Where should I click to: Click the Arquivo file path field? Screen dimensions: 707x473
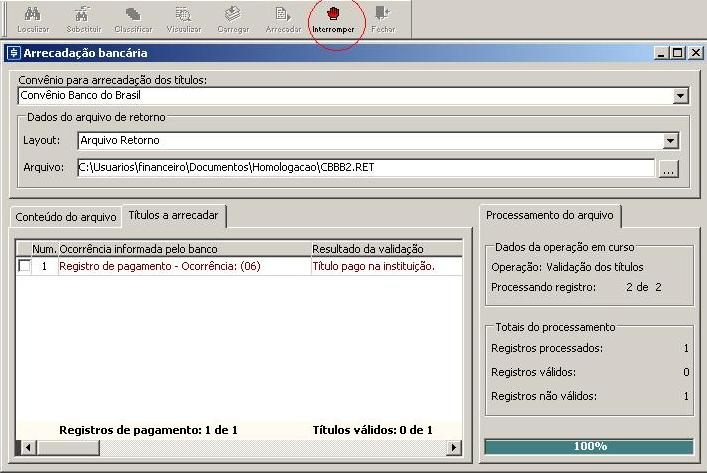click(365, 167)
